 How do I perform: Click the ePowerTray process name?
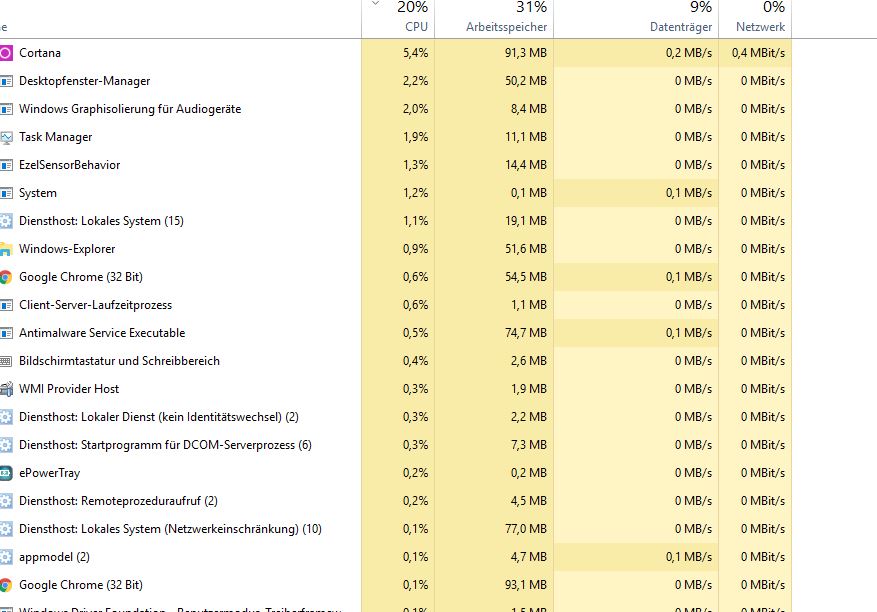pyautogui.click(x=49, y=473)
